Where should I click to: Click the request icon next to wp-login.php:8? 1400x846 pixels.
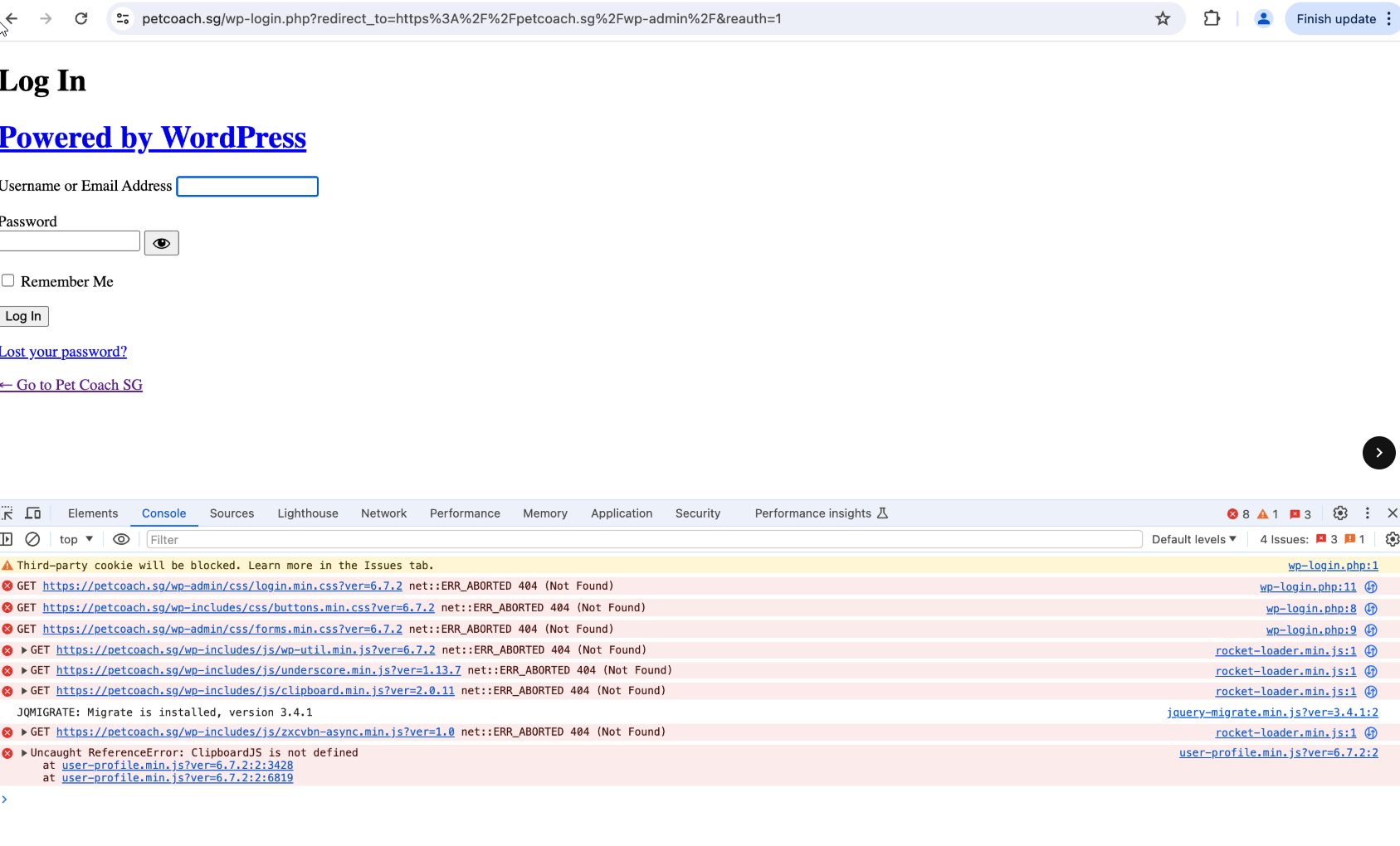coord(1371,609)
